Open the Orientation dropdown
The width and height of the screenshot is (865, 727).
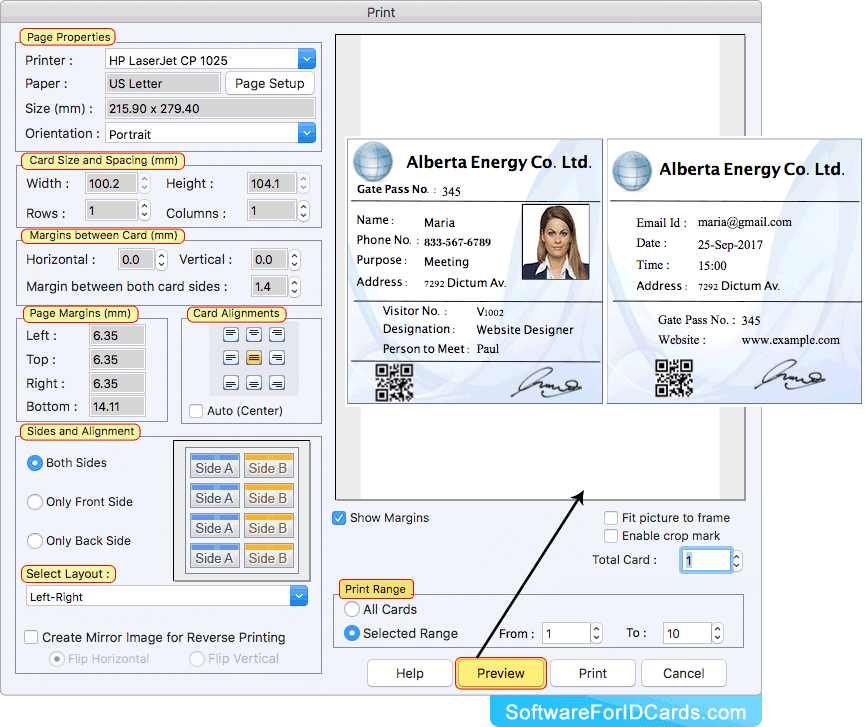coord(307,133)
